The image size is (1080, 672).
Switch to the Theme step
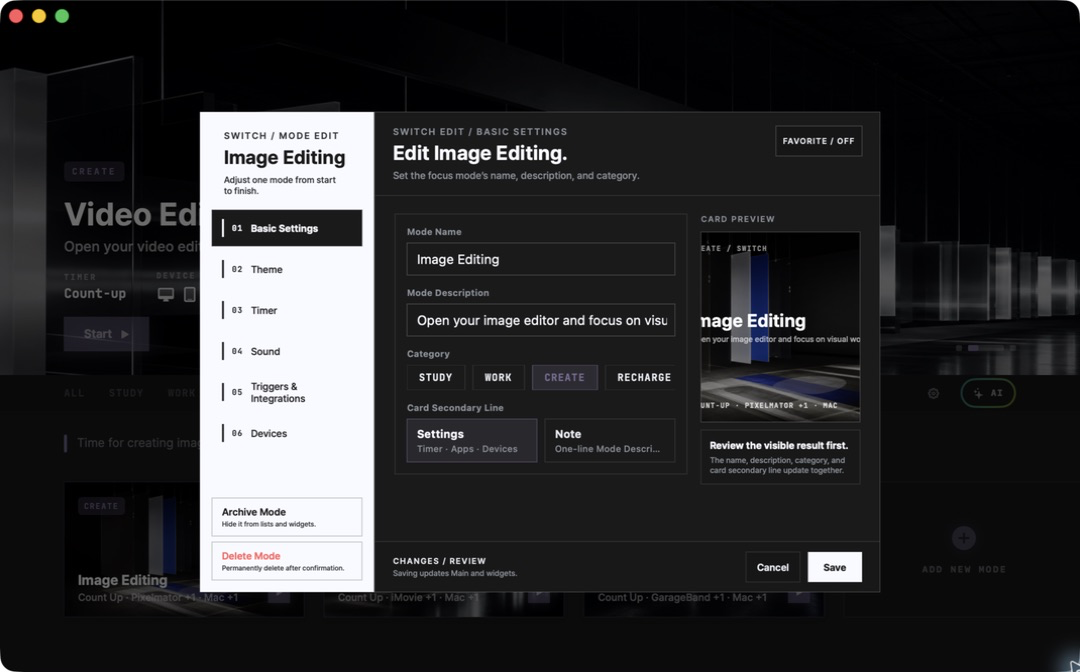287,269
